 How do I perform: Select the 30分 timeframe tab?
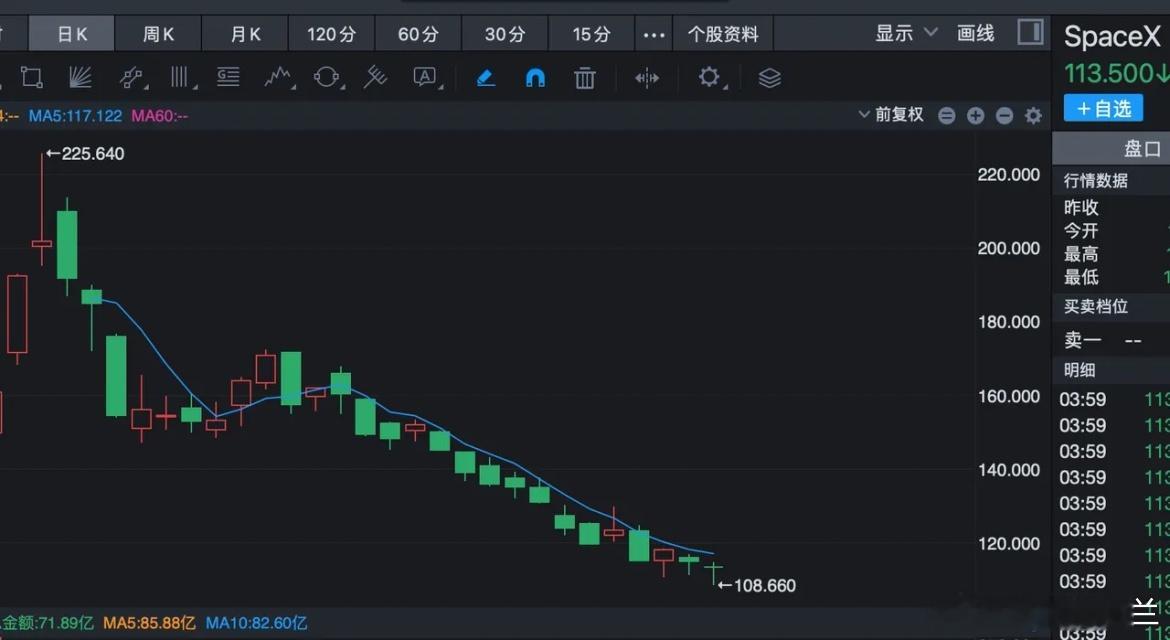(x=505, y=34)
